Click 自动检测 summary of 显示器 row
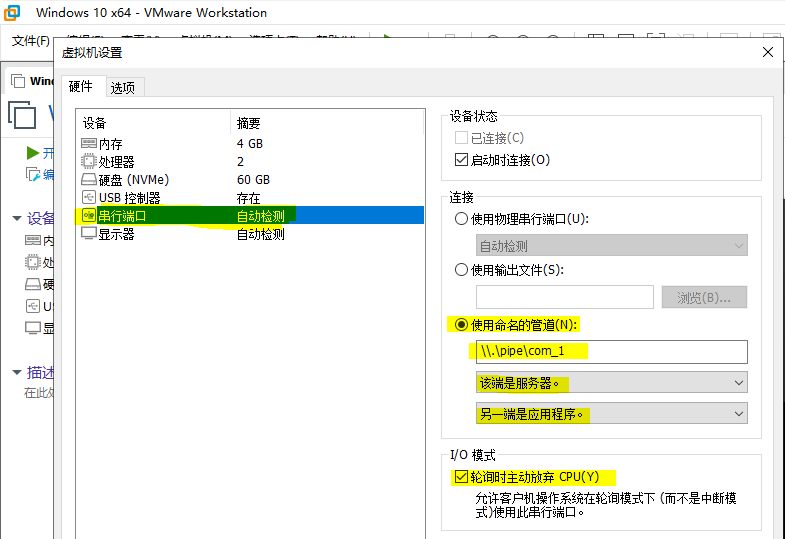 click(x=261, y=234)
